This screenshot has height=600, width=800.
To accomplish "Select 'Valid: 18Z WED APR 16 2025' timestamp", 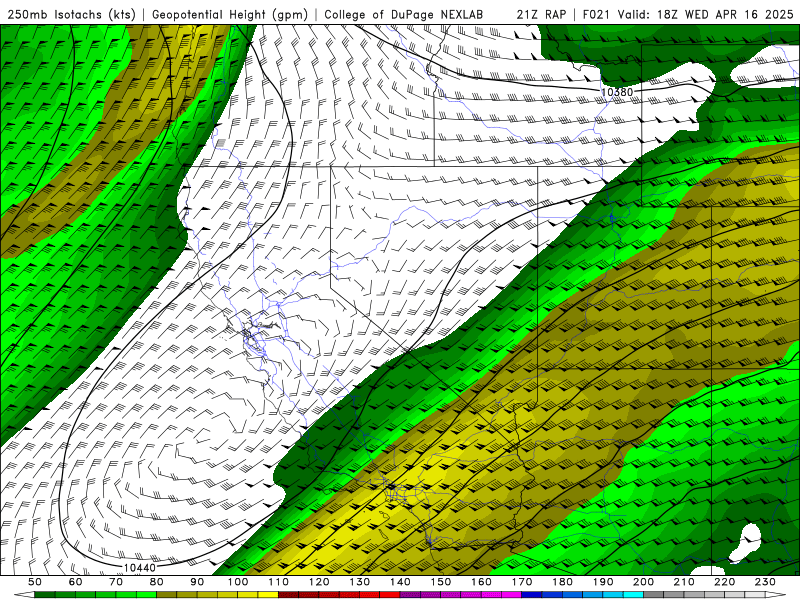I will (706, 15).
